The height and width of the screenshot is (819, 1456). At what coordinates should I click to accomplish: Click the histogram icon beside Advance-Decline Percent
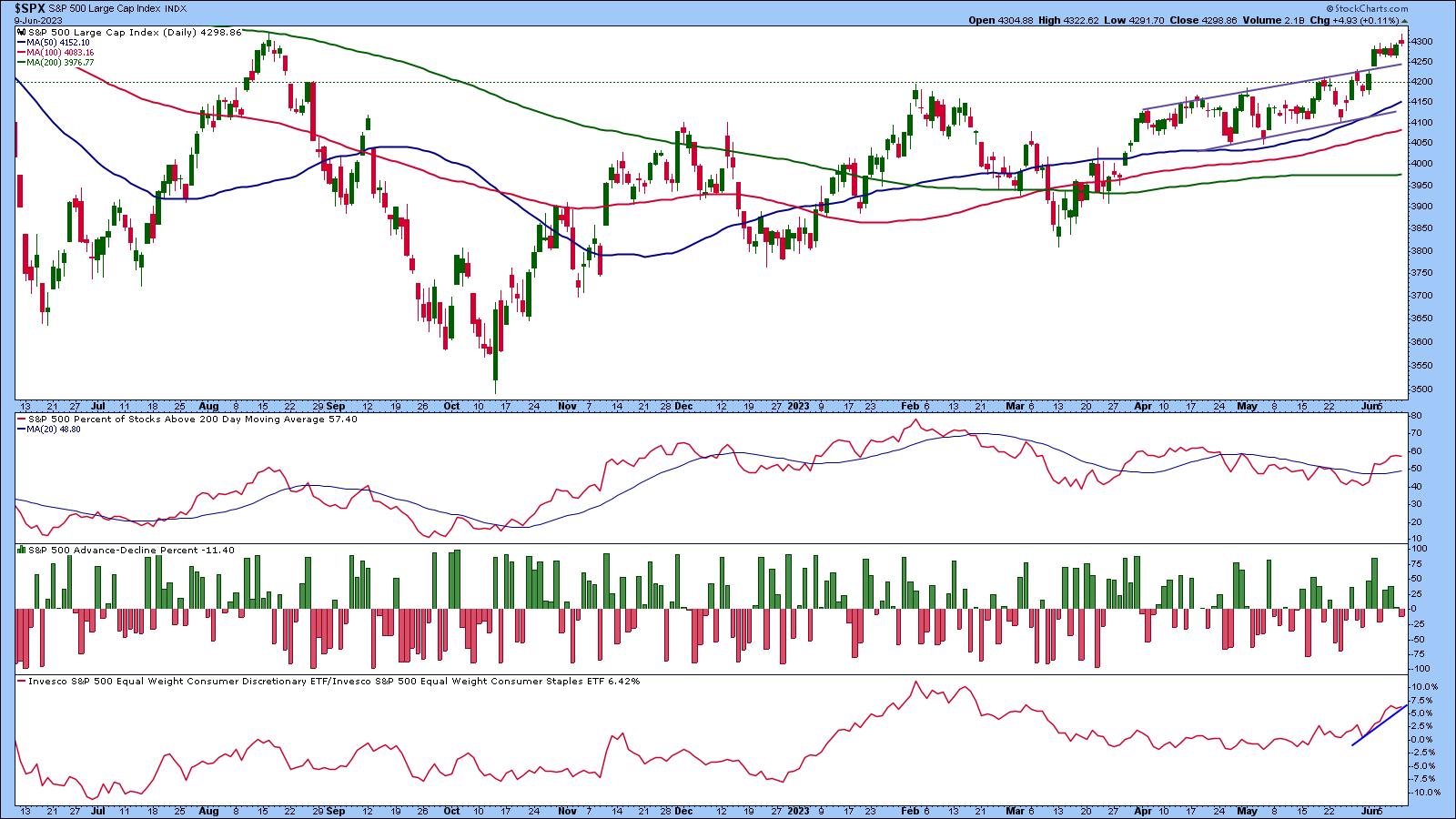(20, 550)
